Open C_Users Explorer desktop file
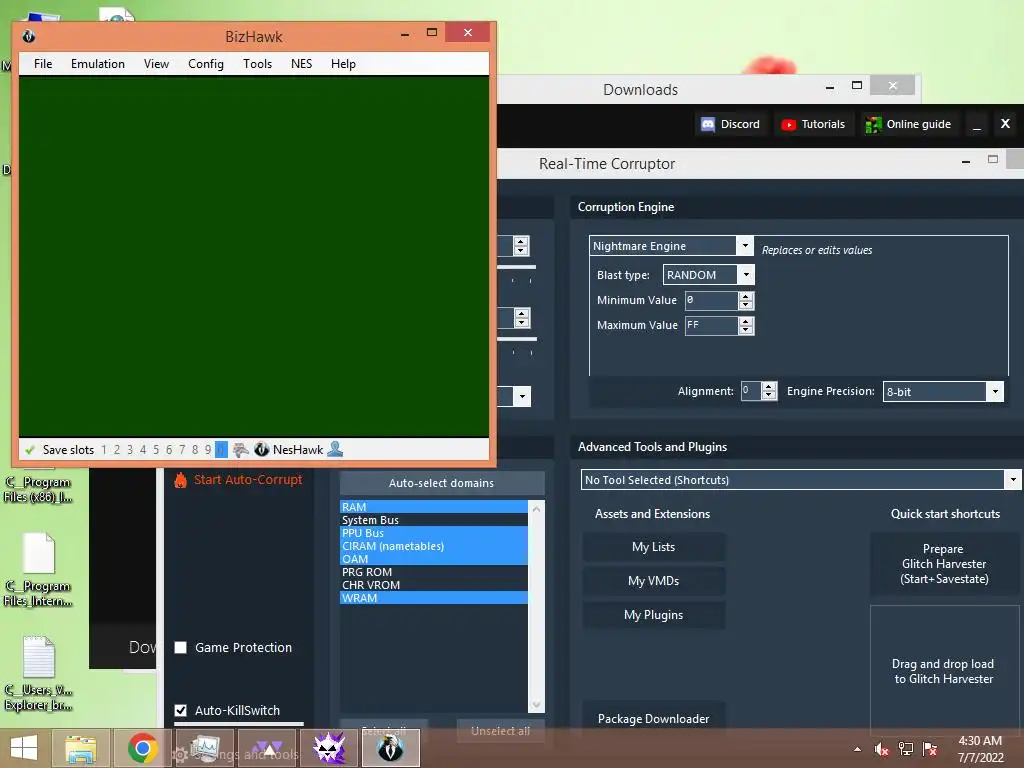 click(x=39, y=673)
